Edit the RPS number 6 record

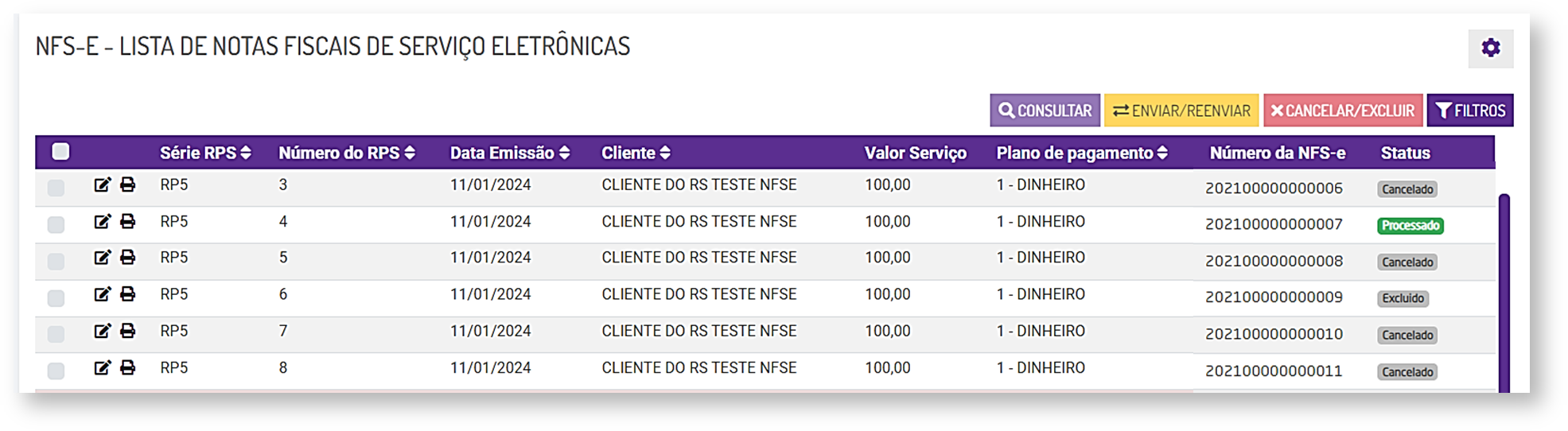click(x=102, y=294)
